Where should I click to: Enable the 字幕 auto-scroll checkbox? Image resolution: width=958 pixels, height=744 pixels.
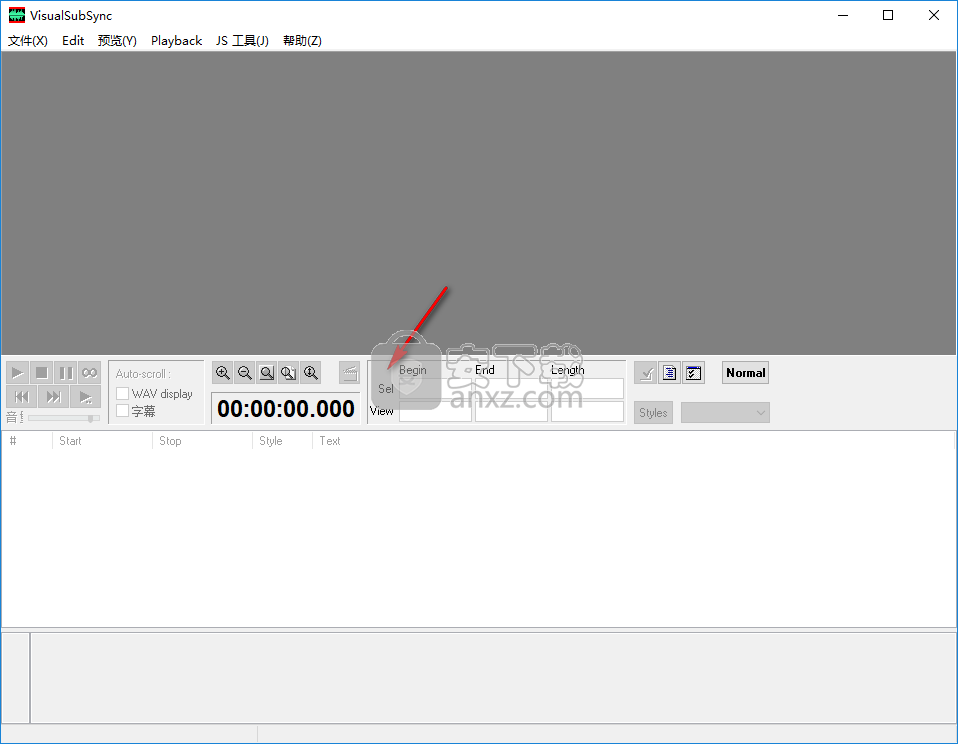[122, 410]
